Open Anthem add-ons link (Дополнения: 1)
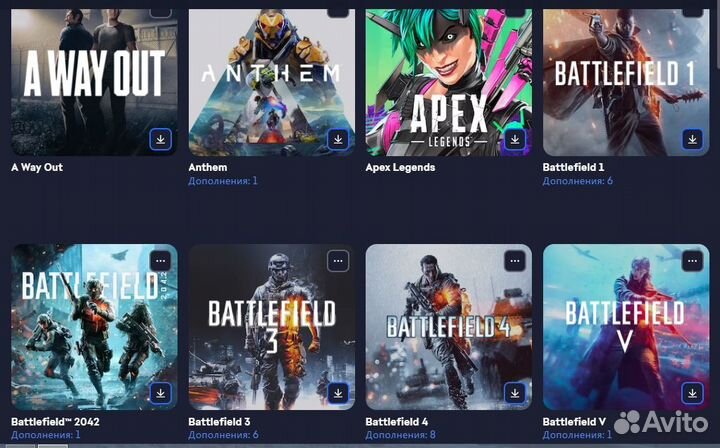 coord(223,181)
